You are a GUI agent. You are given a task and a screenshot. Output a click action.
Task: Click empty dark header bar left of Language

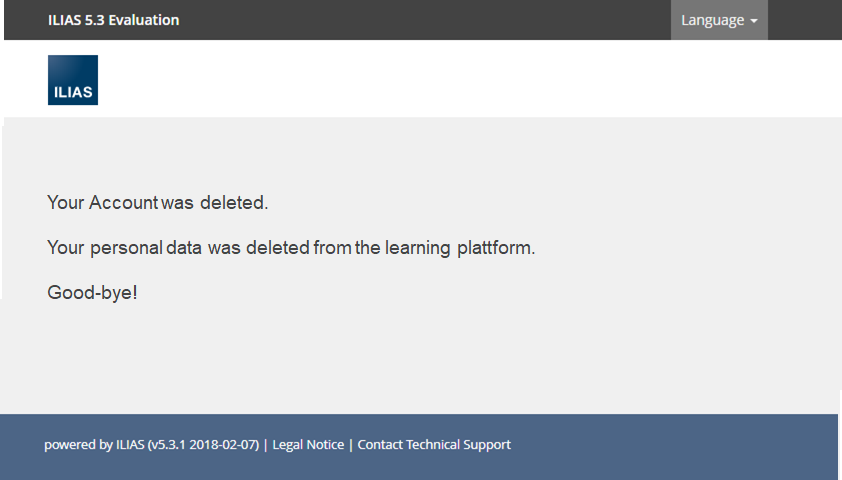420,20
